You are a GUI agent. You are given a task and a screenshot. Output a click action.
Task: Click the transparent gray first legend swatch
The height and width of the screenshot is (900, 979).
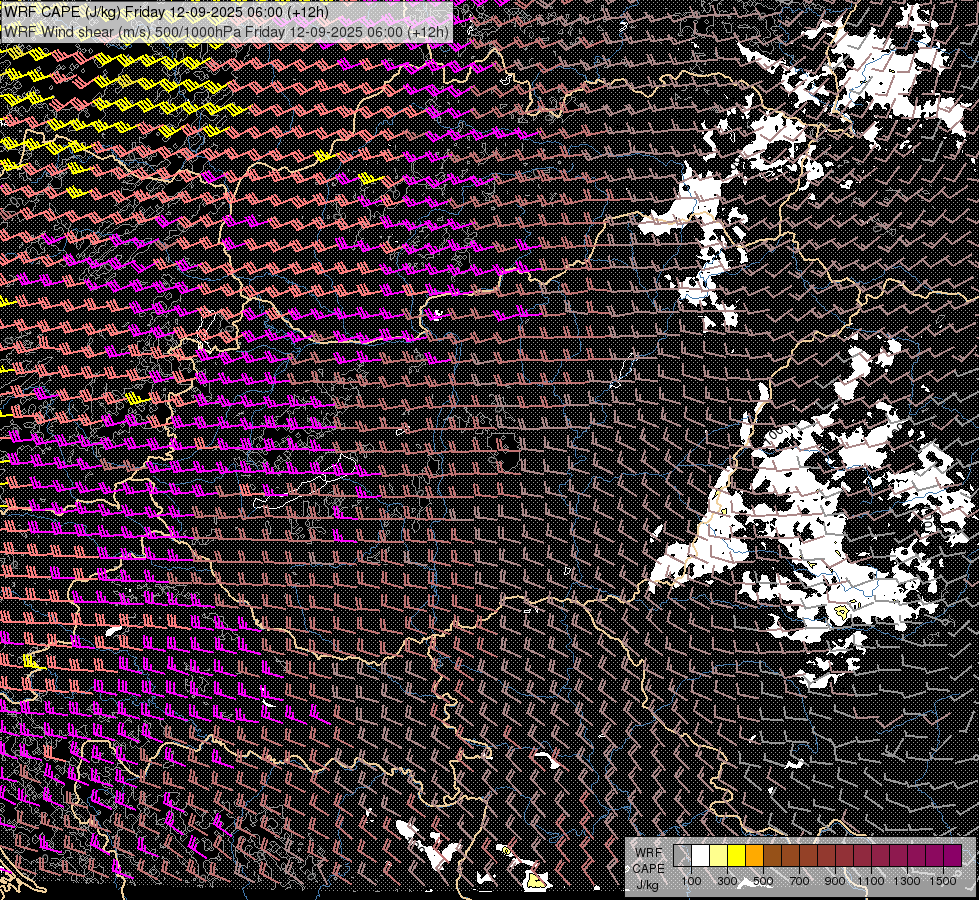click(x=682, y=856)
